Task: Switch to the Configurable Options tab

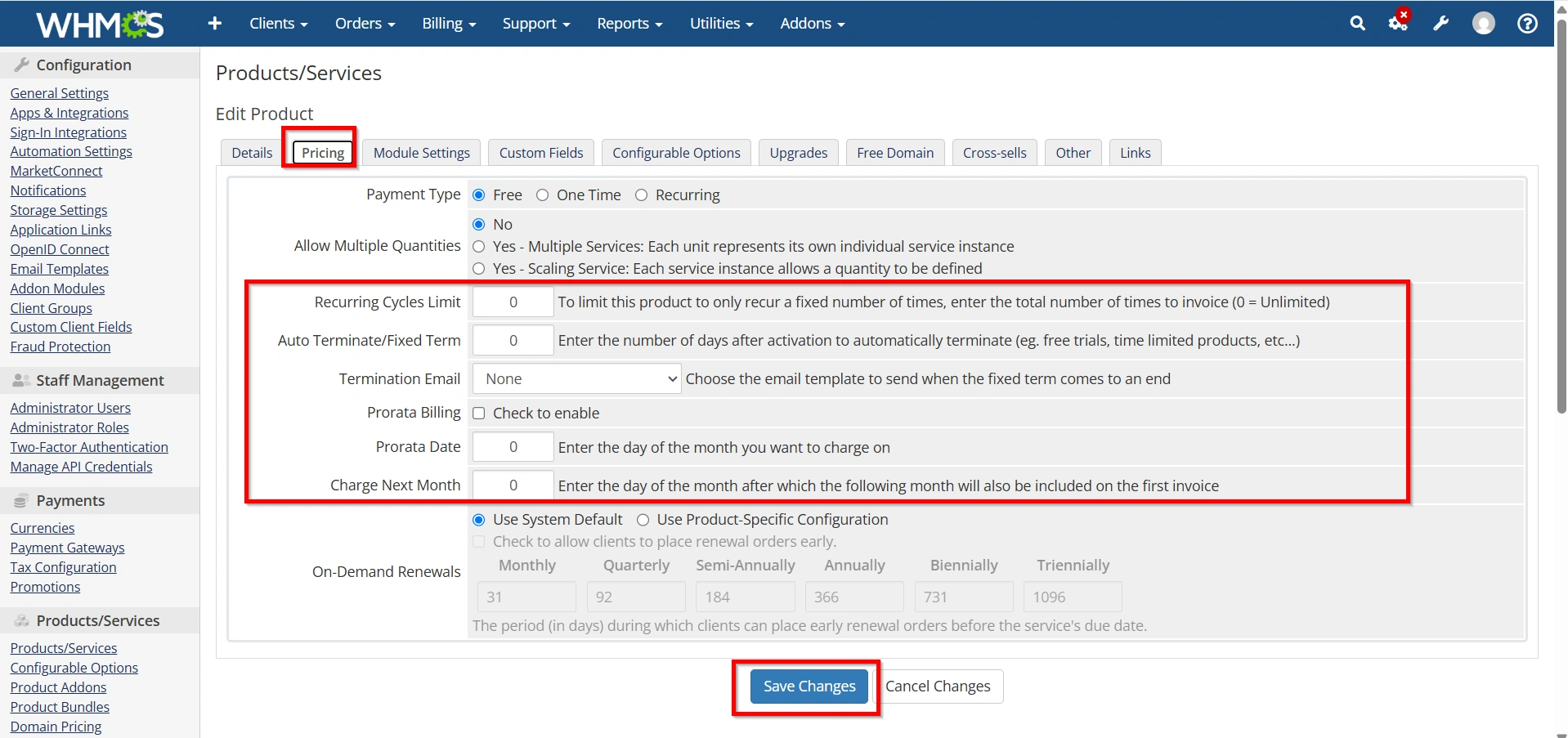Action: pyautogui.click(x=676, y=153)
